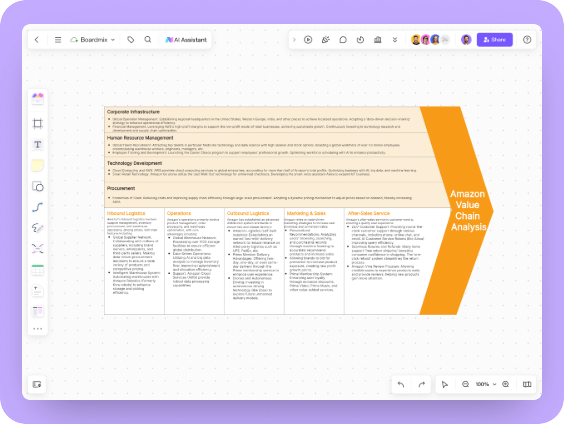Open the page settings icon at bottom left
This screenshot has height=424, width=564.
click(37, 384)
